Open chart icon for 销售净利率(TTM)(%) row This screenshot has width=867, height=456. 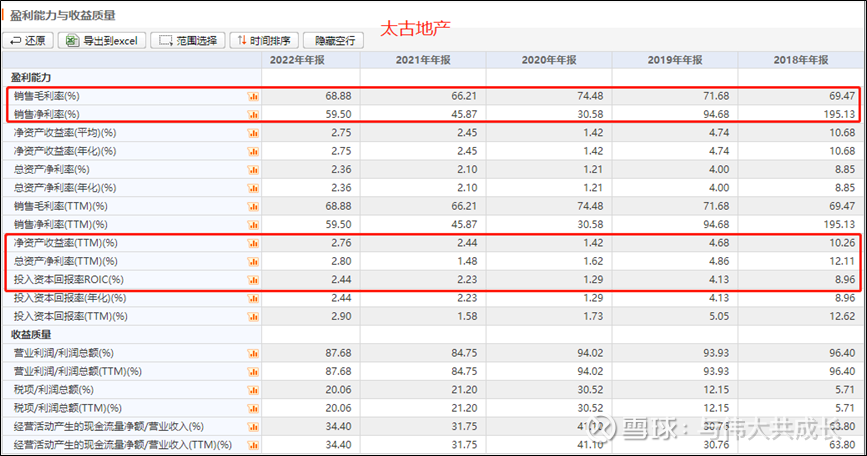[x=253, y=224]
